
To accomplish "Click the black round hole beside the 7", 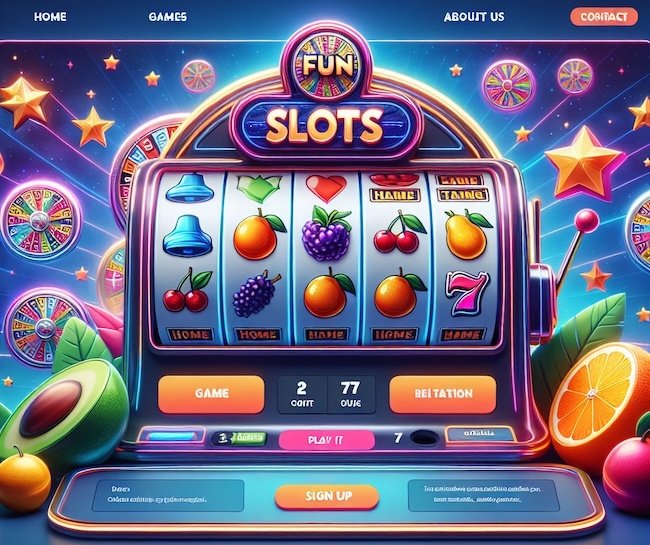I will point(424,437).
